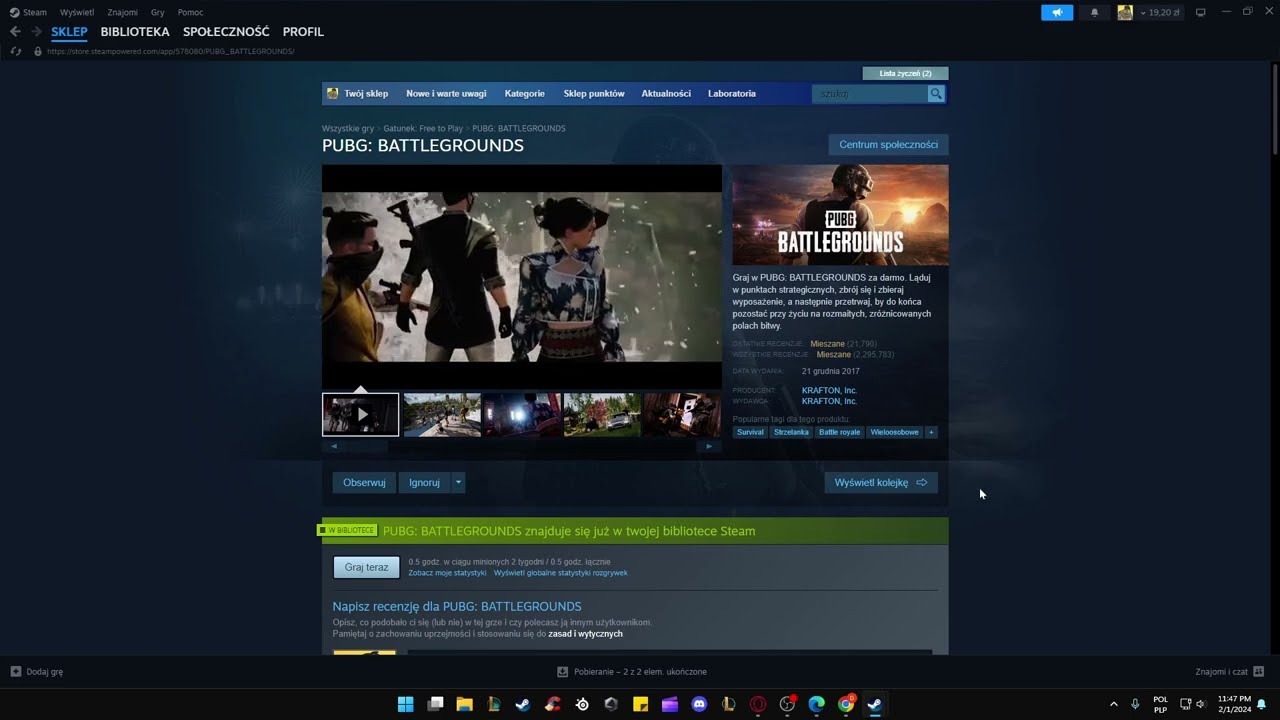Viewport: 1280px width, 720px height.
Task: Open the downloads icon in bottom bar
Action: [x=563, y=672]
